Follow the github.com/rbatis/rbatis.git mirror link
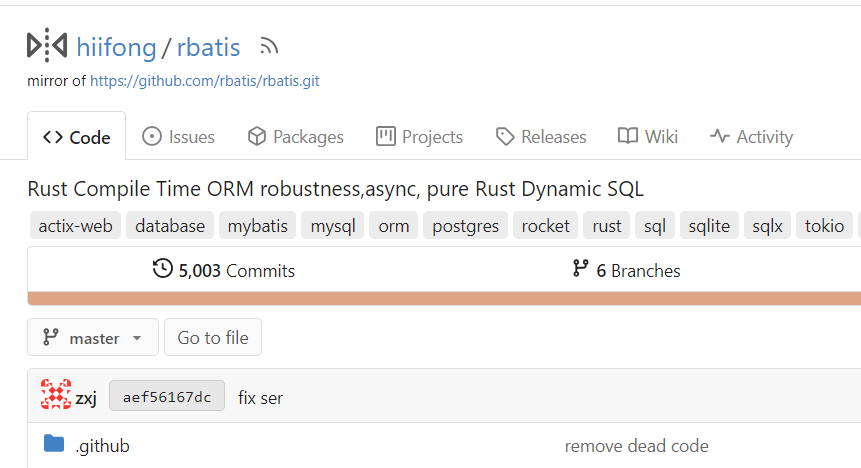Image resolution: width=861 pixels, height=468 pixels. (x=205, y=81)
